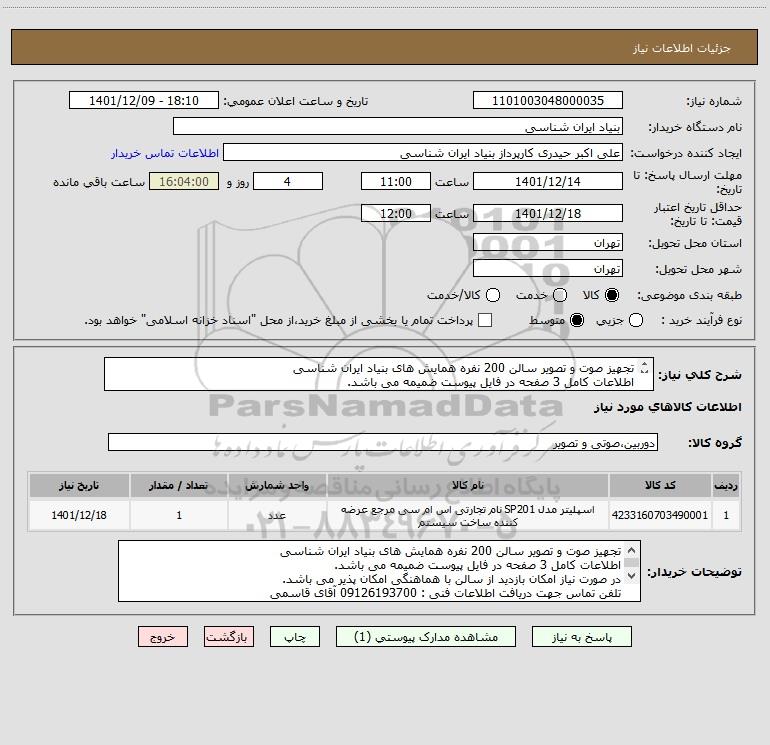This screenshot has height=745, width=770.
Task: Click the تعداد / مقدار column header
Action: click(179, 485)
